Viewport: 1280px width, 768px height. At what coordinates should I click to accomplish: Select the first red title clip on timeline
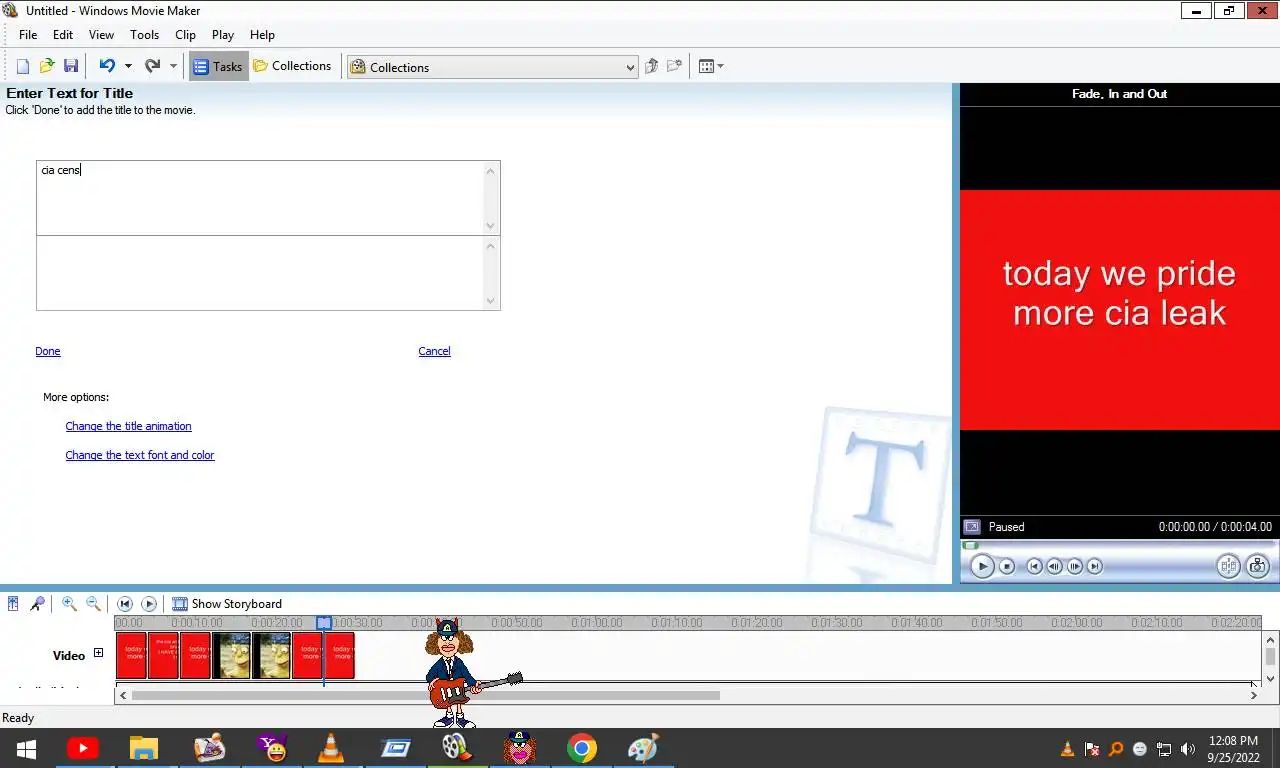(131, 655)
